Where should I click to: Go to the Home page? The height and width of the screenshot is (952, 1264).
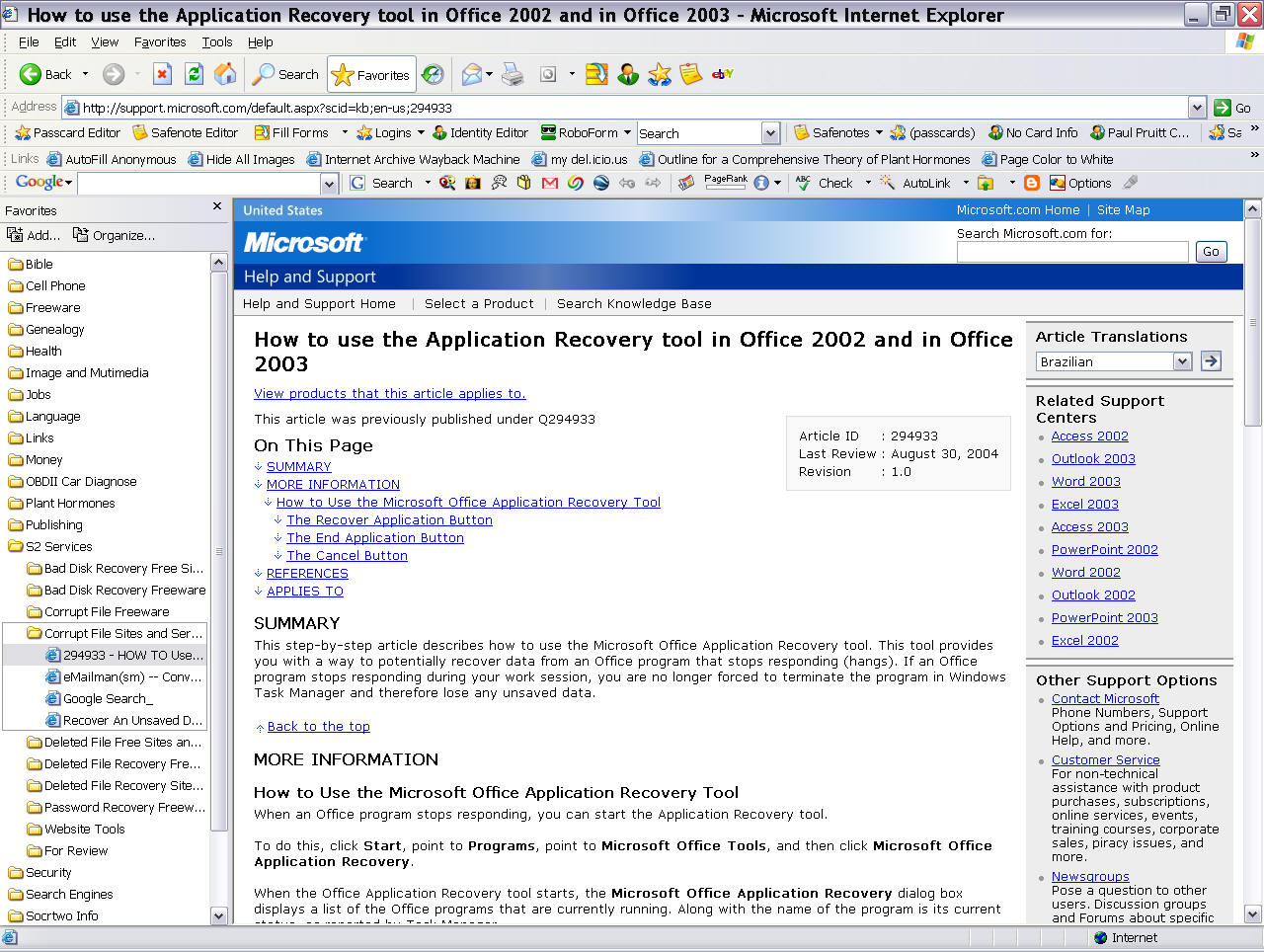click(x=226, y=74)
